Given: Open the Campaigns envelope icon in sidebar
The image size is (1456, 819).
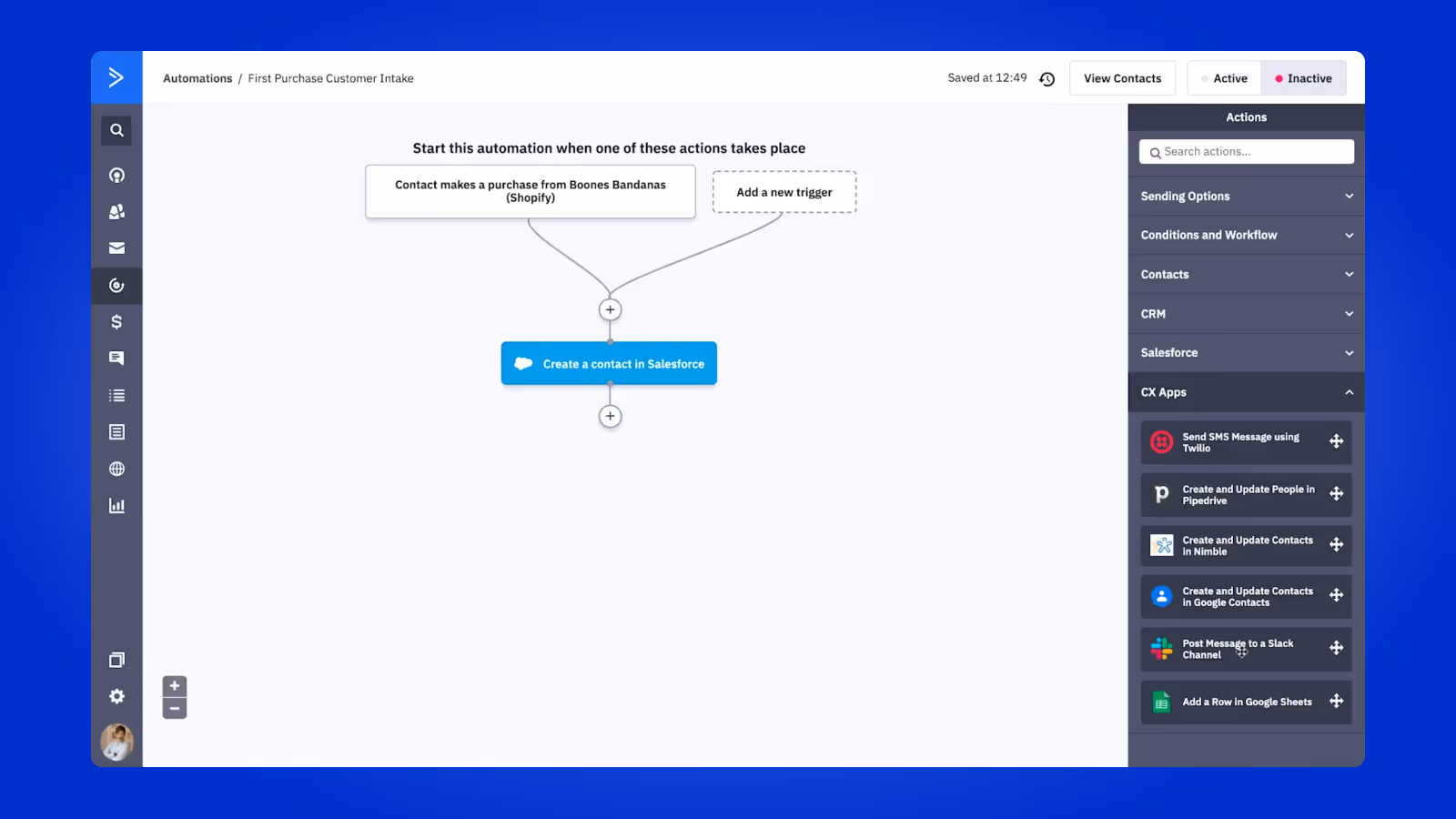Looking at the screenshot, I should coord(116,248).
